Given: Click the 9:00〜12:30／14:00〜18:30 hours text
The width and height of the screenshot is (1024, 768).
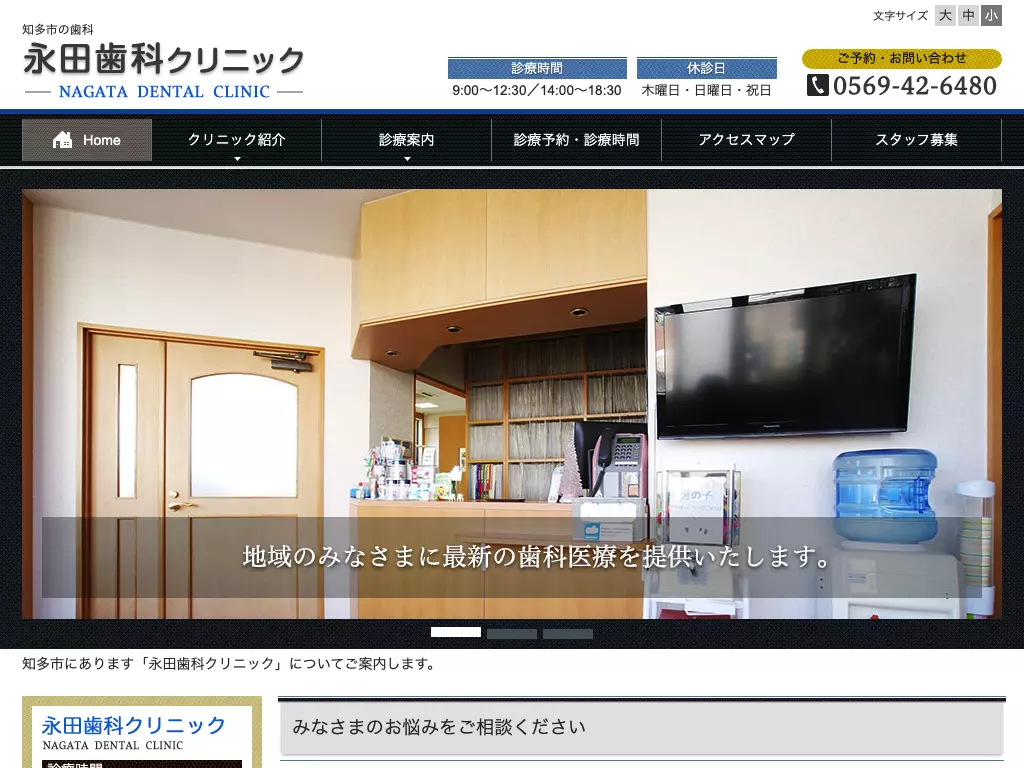Looking at the screenshot, I should click(x=537, y=90).
